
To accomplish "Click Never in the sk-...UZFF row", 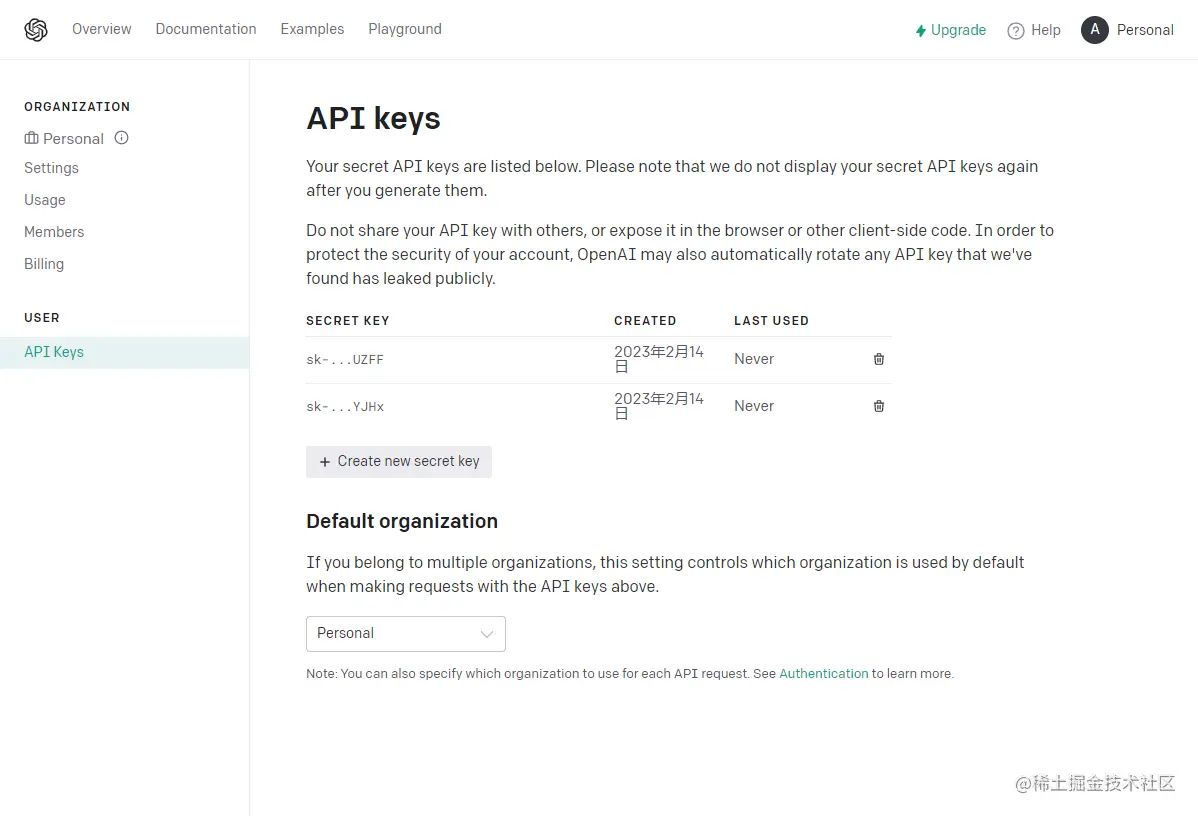I will point(754,359).
